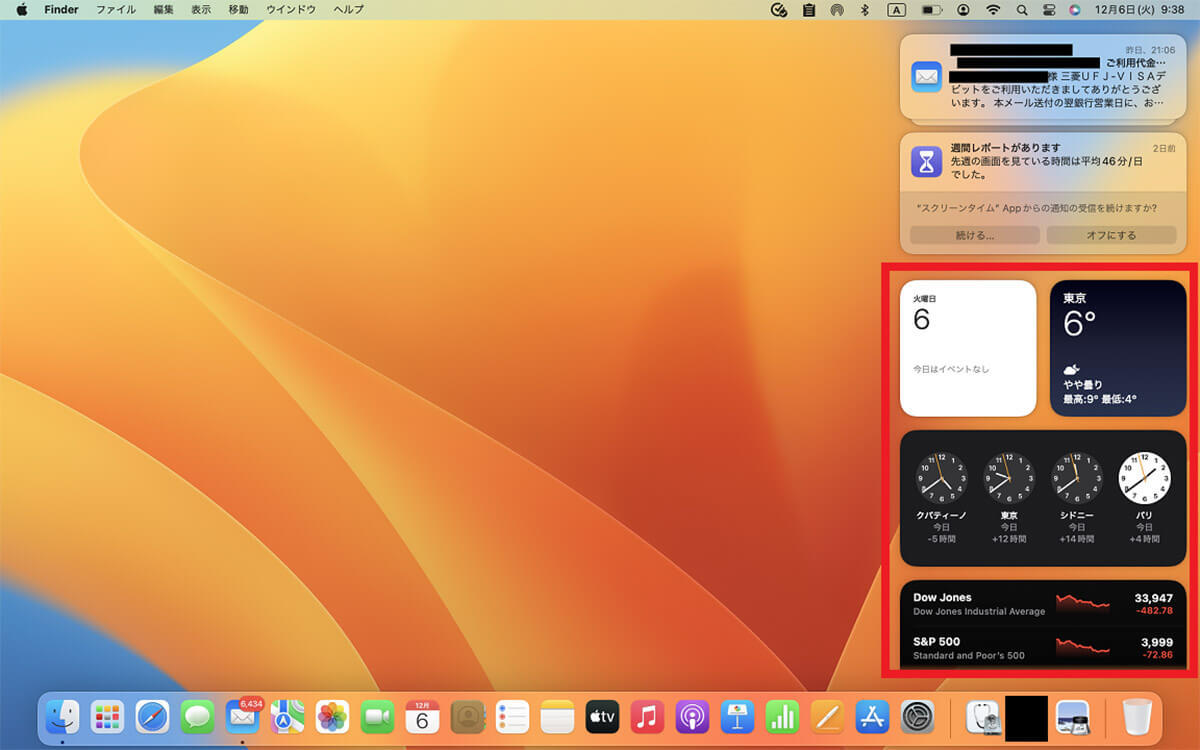This screenshot has height=750, width=1200.
Task: Launch Maps from the Dock
Action: pyautogui.click(x=287, y=716)
